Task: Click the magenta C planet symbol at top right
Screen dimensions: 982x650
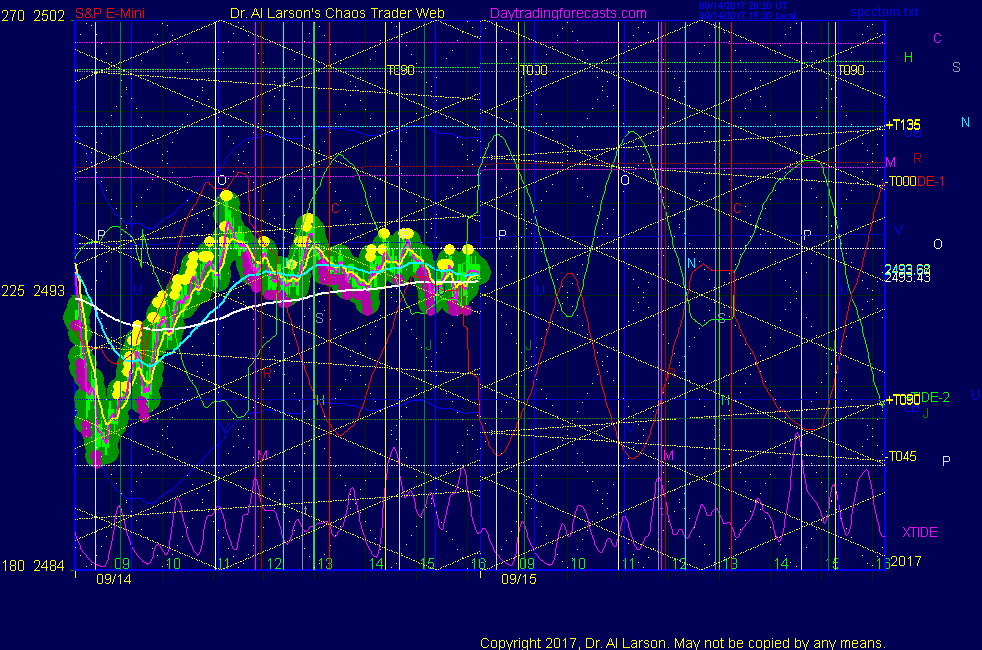Action: [937, 39]
